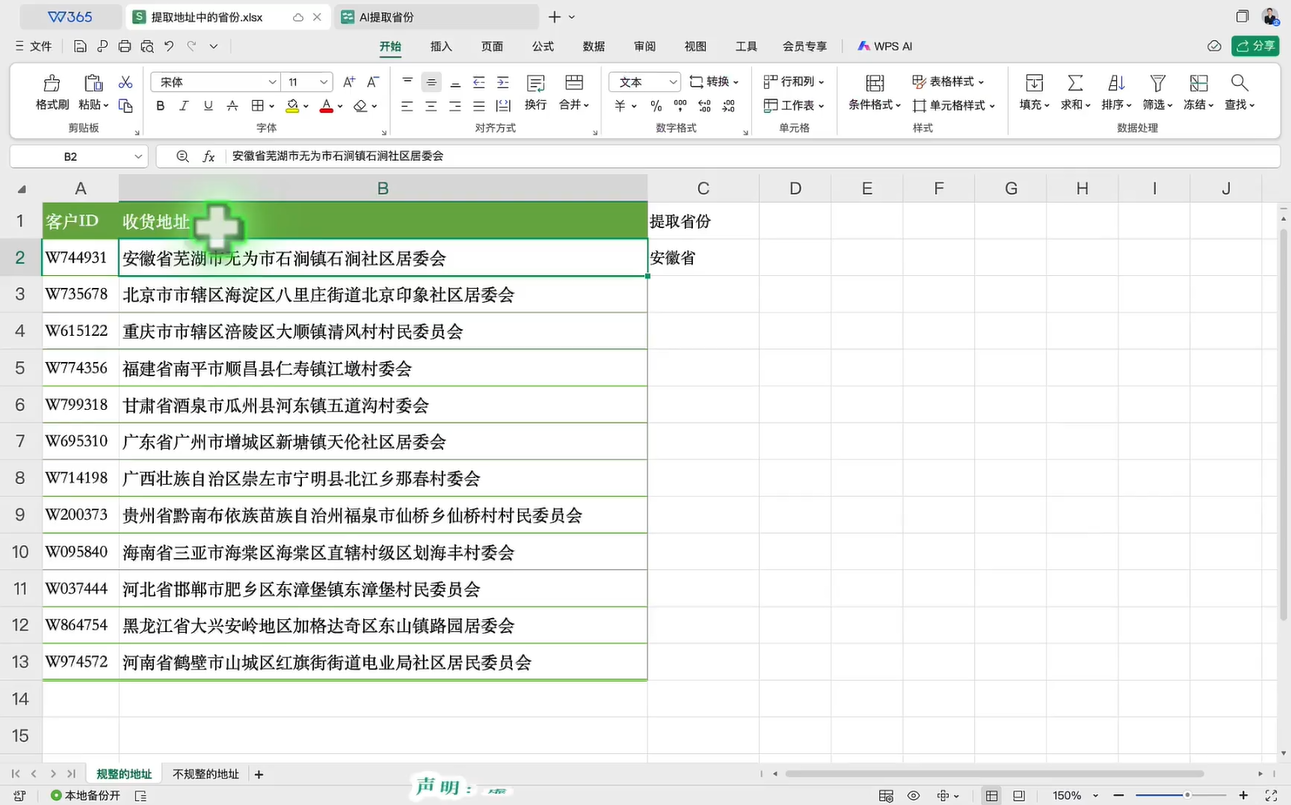Toggle underline formatting
The width and height of the screenshot is (1291, 805).
pyautogui.click(x=208, y=106)
